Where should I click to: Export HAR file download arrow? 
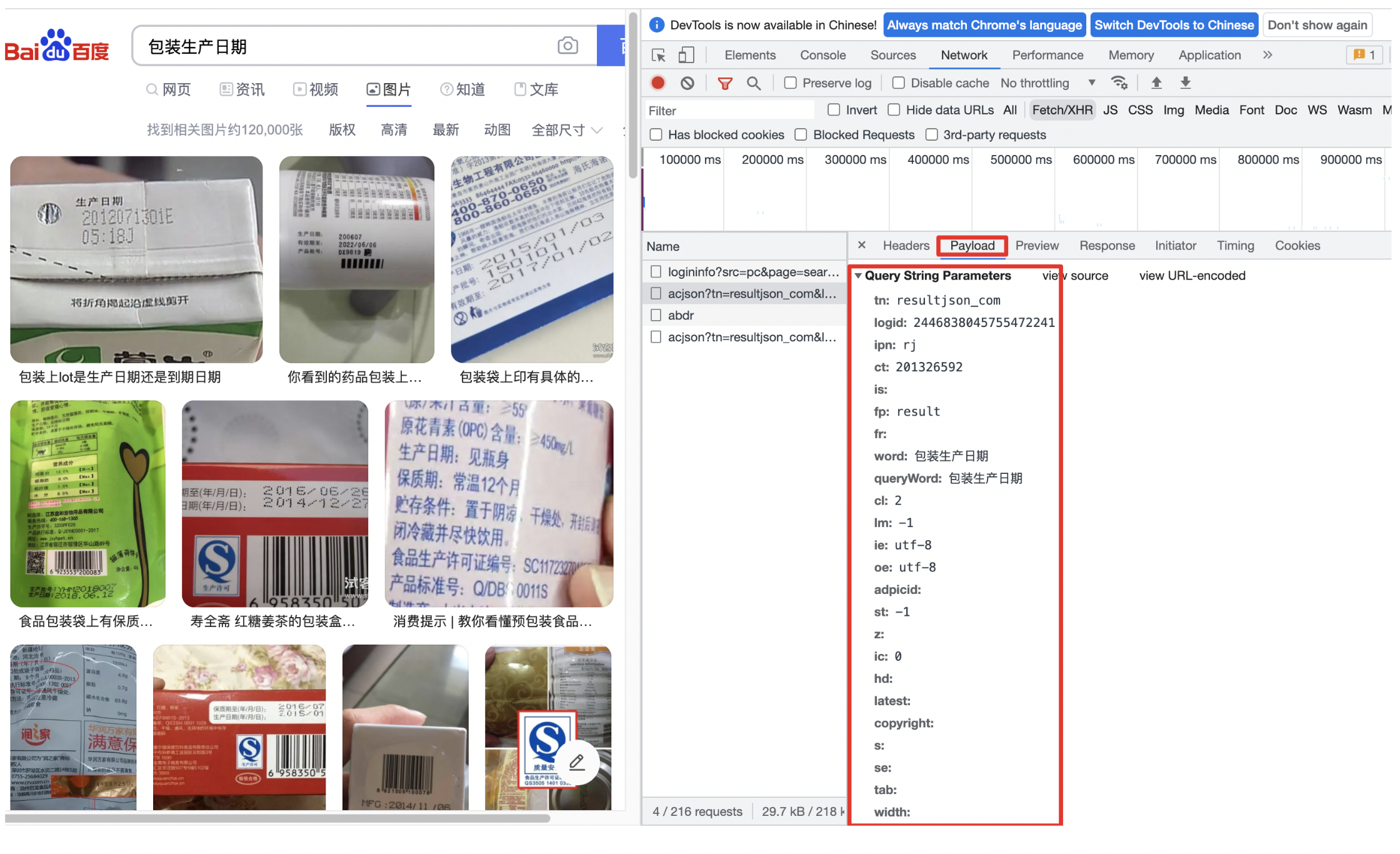pos(1185,83)
